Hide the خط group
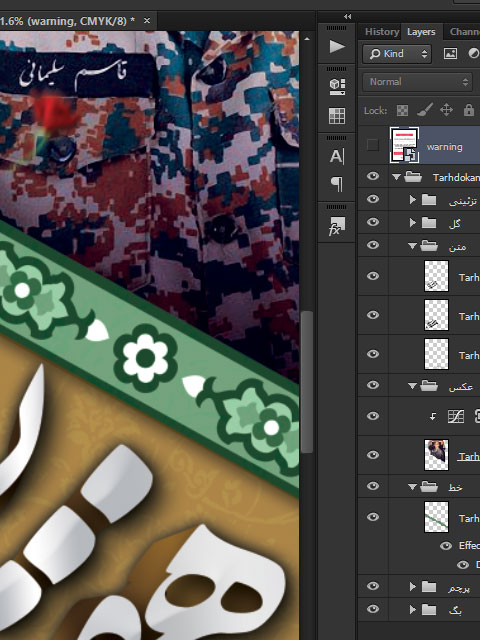 (373, 486)
